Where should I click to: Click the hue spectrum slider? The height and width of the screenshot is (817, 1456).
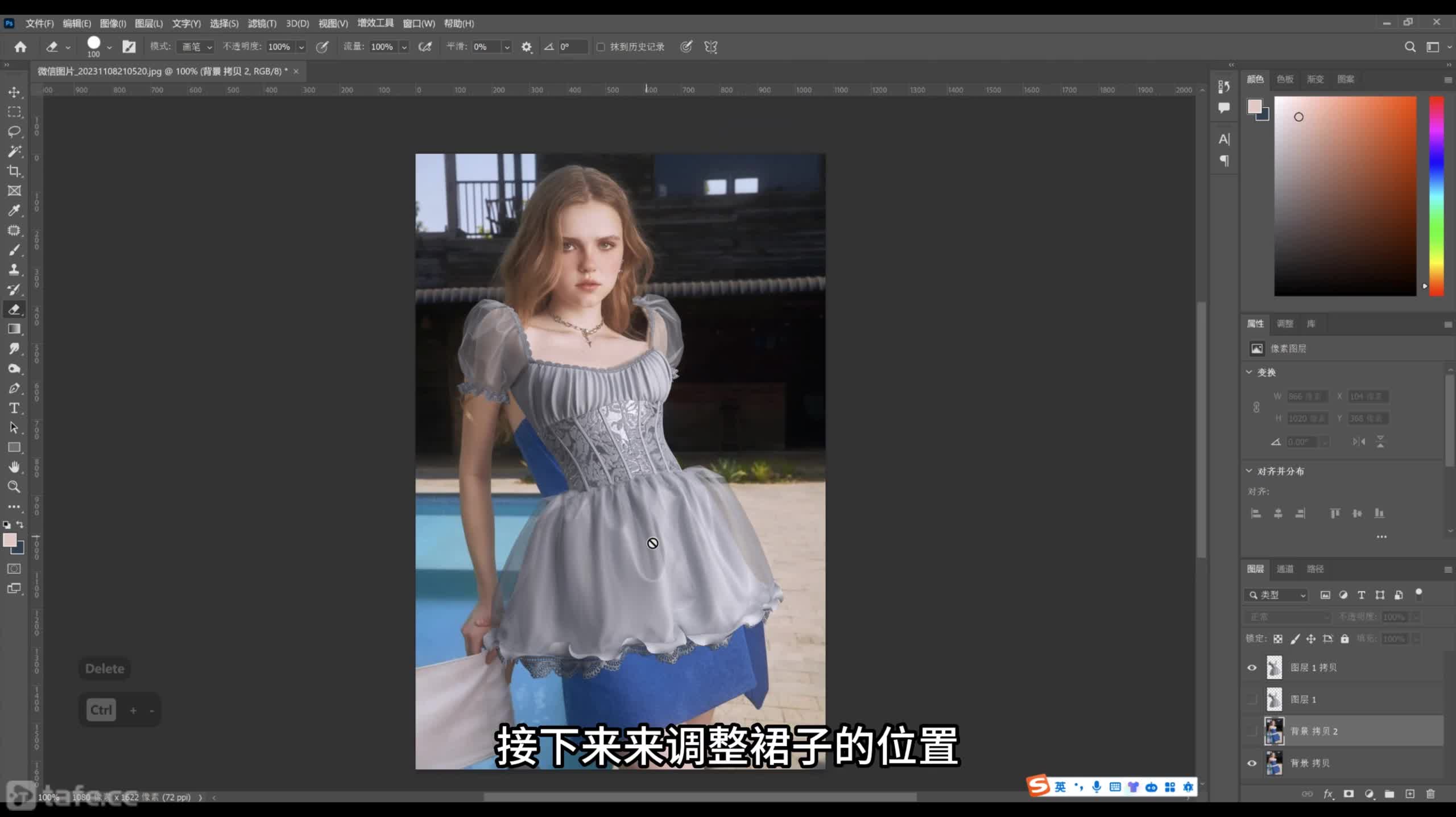[x=1436, y=196]
